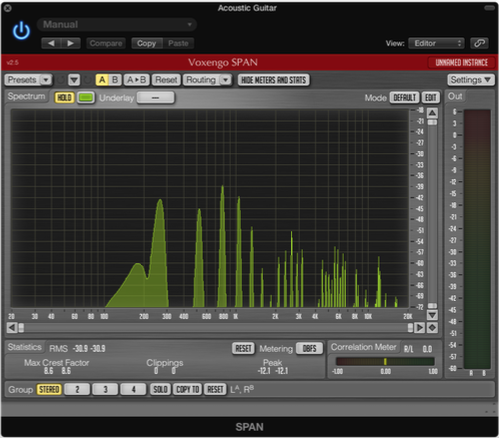Image resolution: width=499 pixels, height=438 pixels.
Task: Click the Max Crest Factor label
Action: [56, 363]
